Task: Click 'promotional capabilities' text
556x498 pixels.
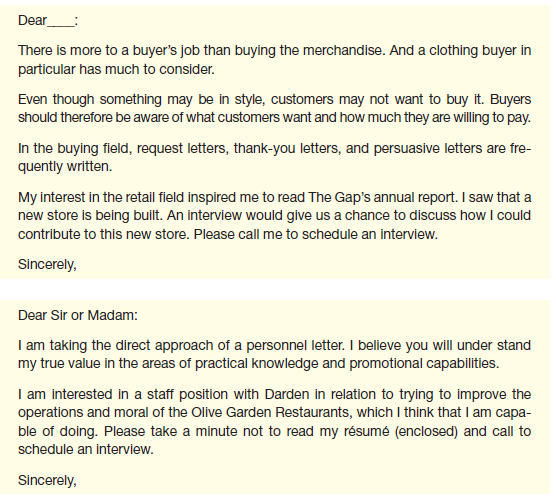Action: point(424,364)
